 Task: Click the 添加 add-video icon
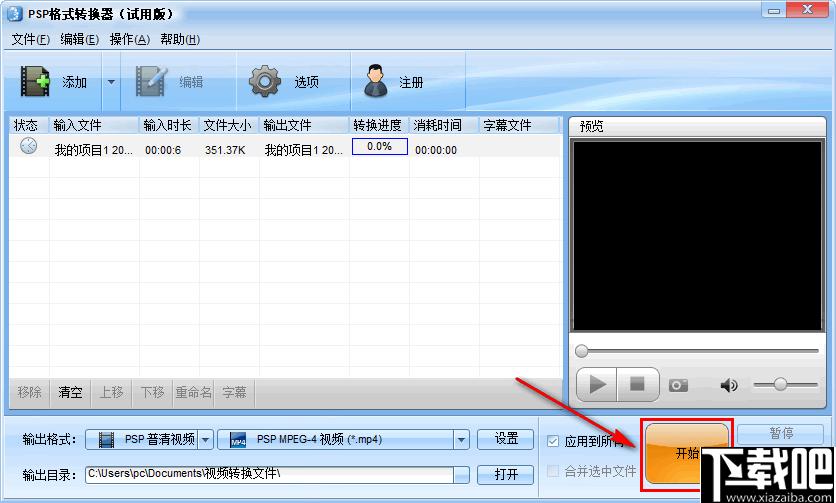(35, 82)
